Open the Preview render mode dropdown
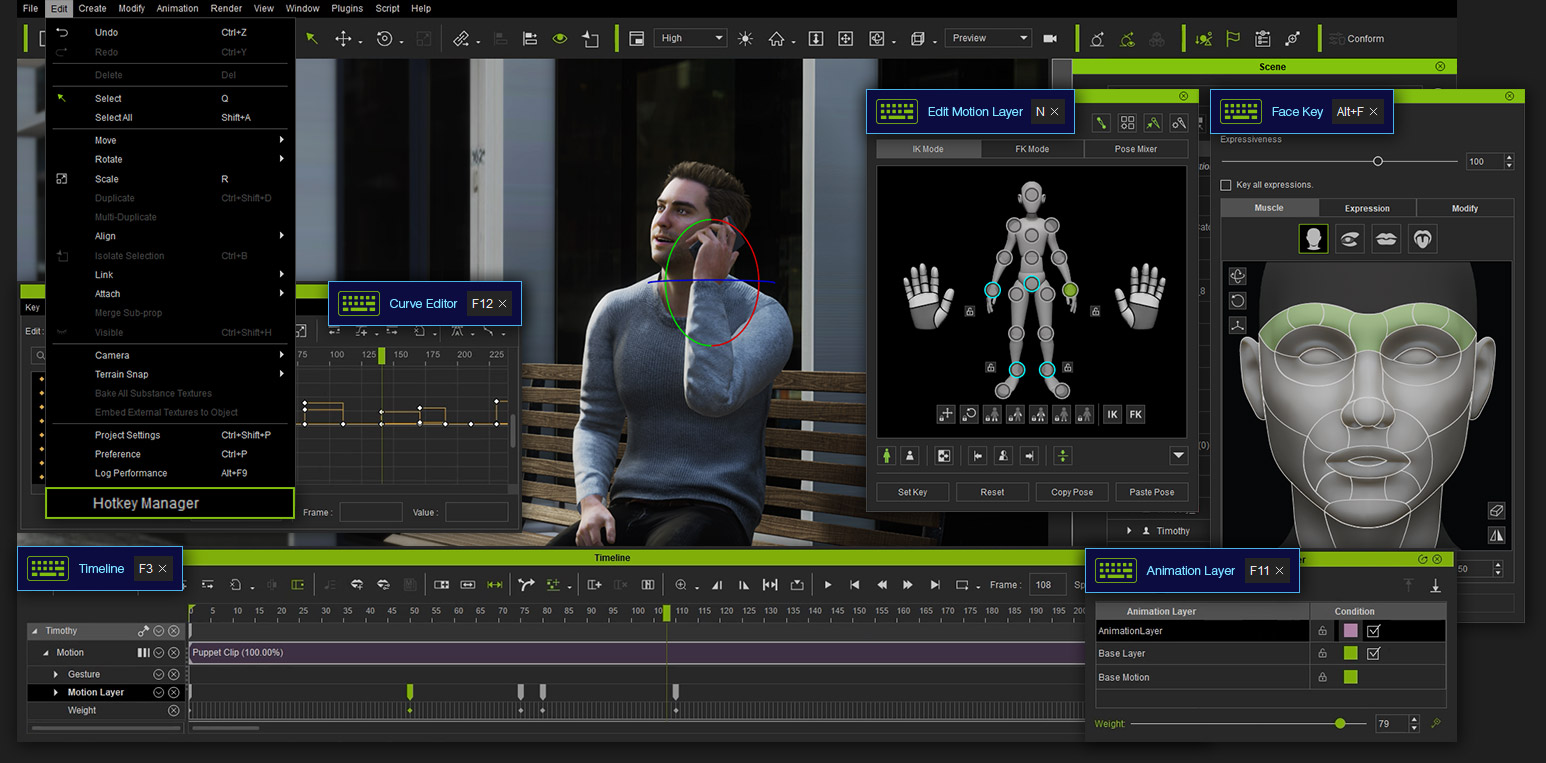Screen dimensions: 1546x763 [x=988, y=38]
